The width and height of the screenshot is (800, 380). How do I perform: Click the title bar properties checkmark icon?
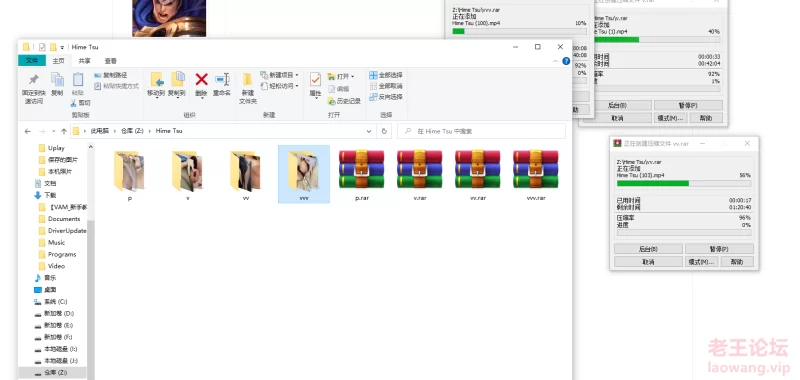point(42,47)
